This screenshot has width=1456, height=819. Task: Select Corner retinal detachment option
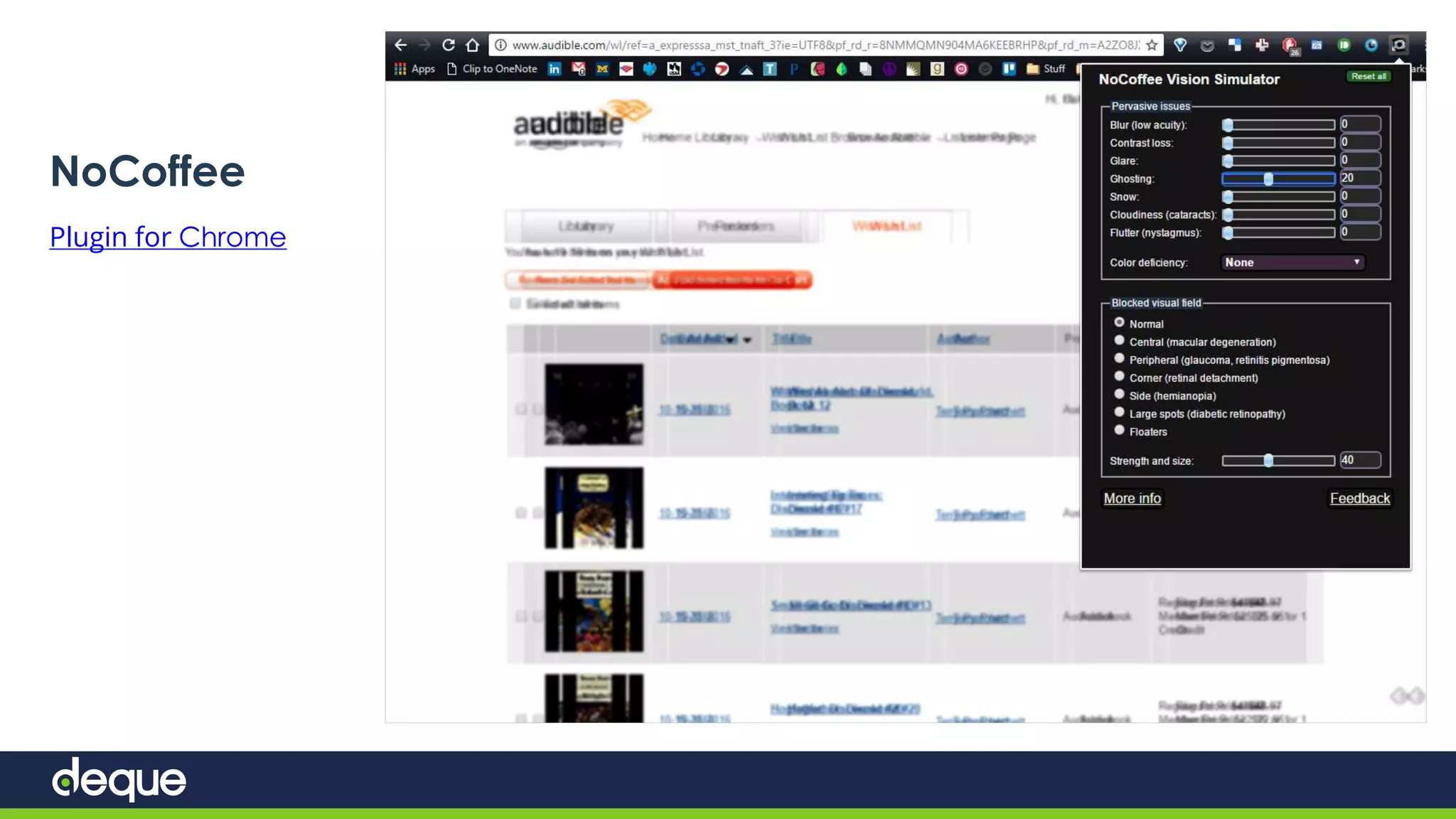pyautogui.click(x=1119, y=376)
